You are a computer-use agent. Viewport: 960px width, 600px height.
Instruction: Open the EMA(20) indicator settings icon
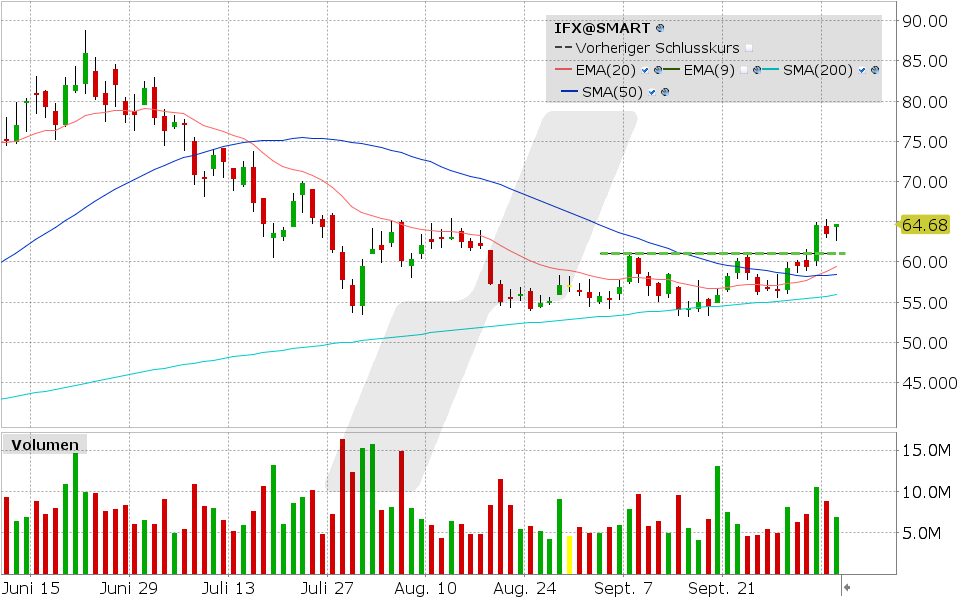pos(658,70)
